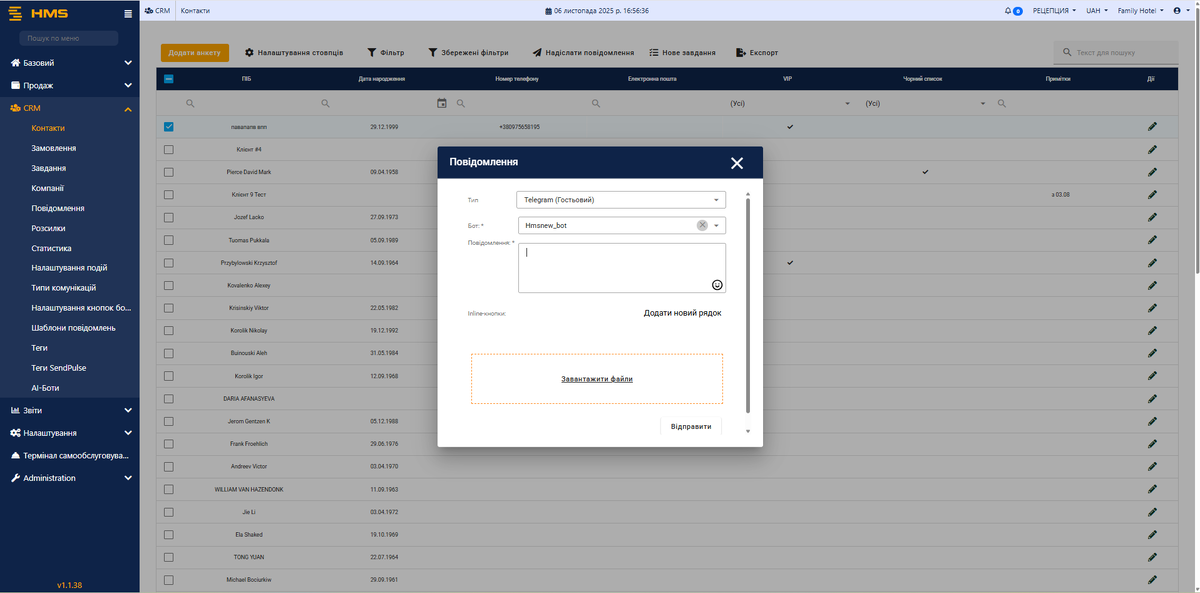Click the Повідомлення text area
Viewport: 1200px width, 593px height.
point(615,267)
